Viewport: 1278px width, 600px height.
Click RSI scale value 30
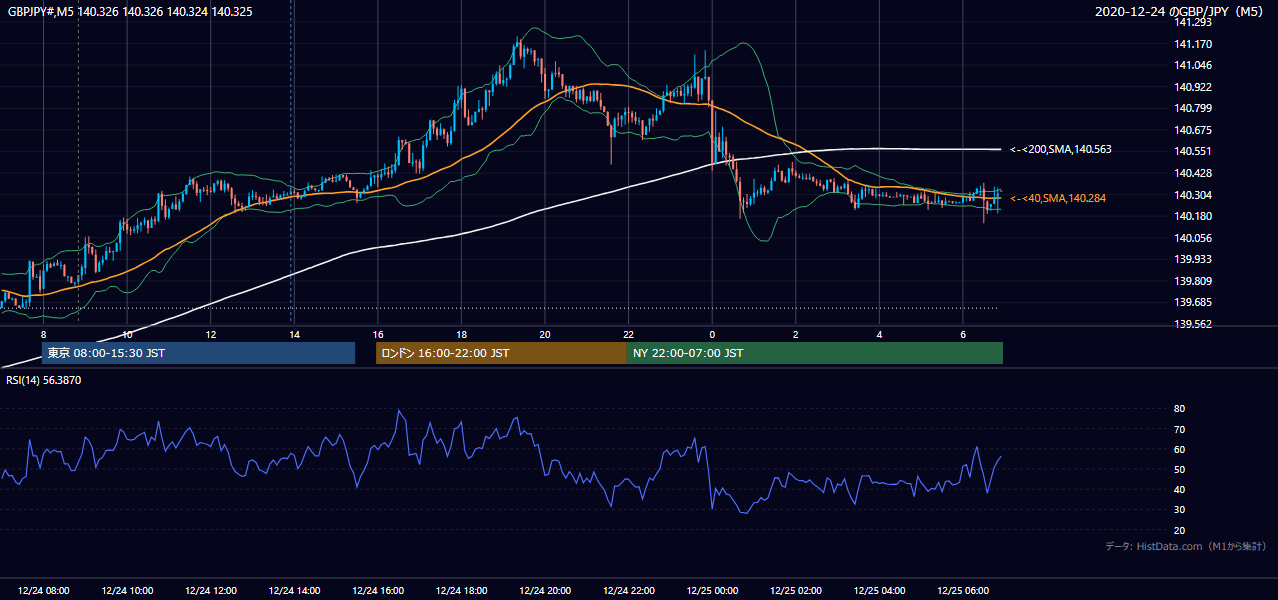coord(1179,510)
